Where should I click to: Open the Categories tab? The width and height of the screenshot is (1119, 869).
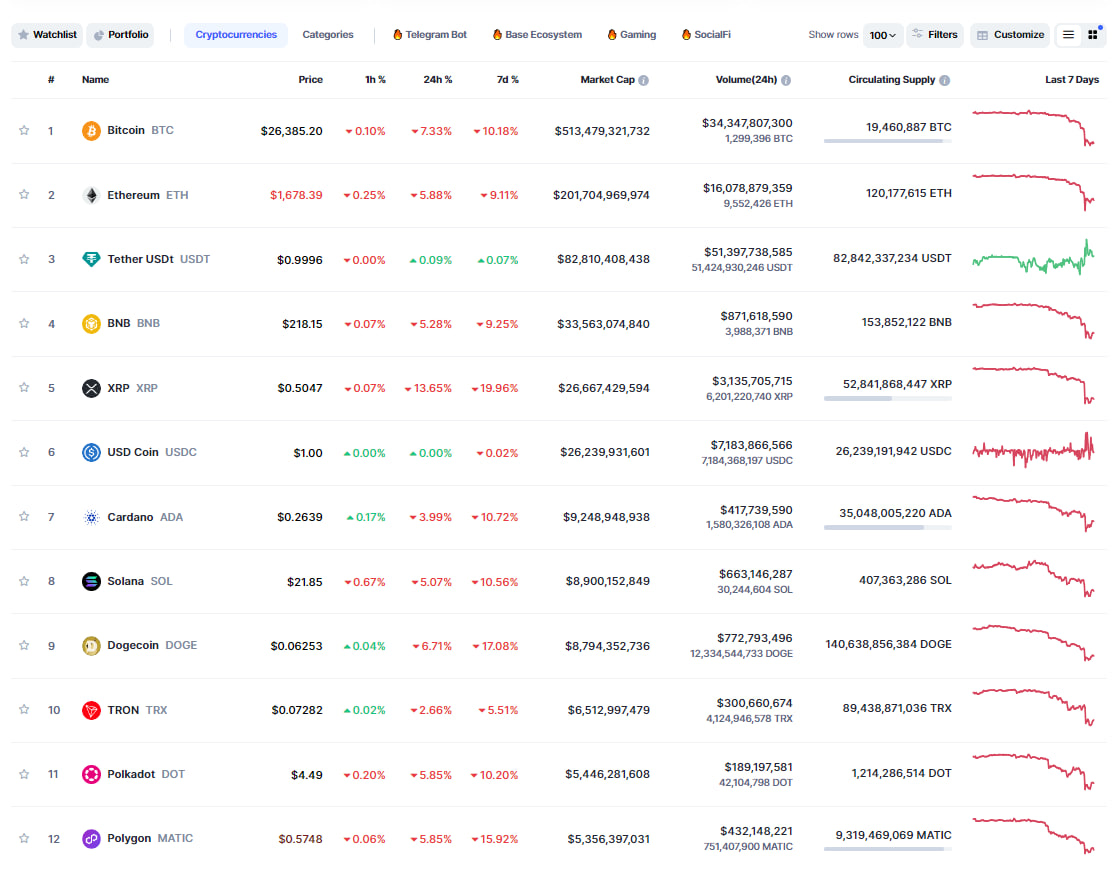pos(328,34)
